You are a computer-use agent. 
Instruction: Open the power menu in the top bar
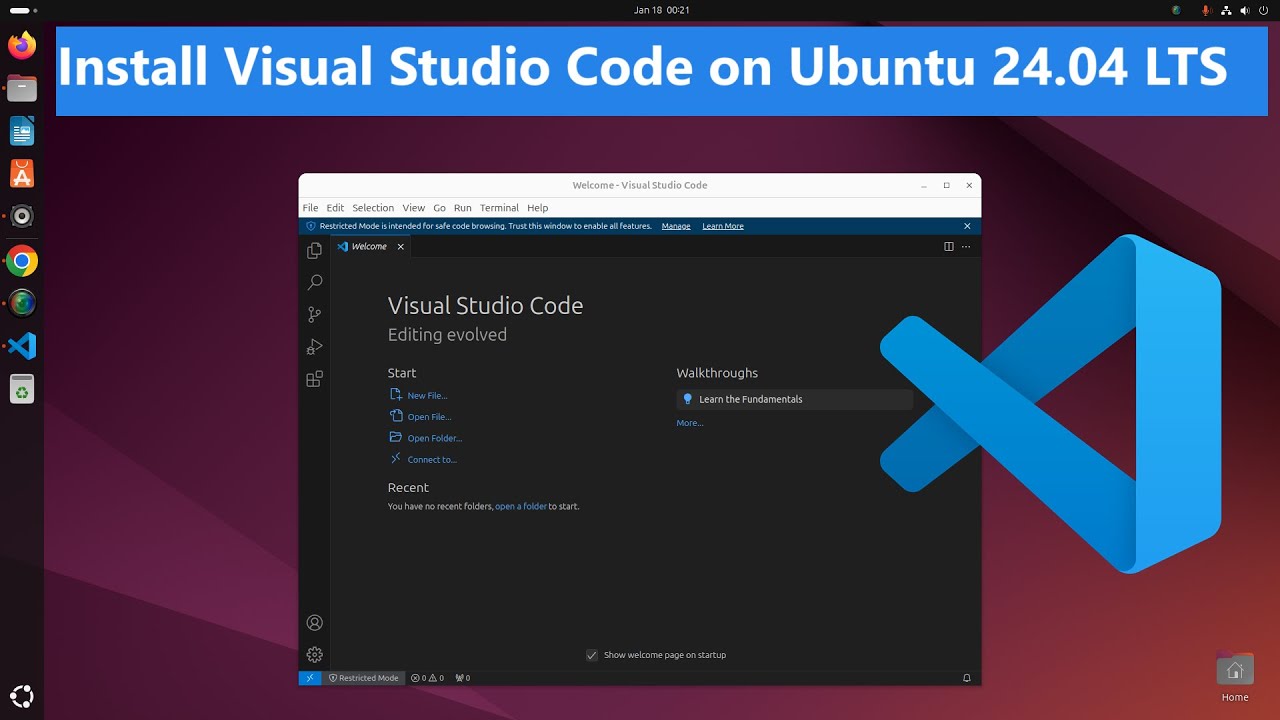pyautogui.click(x=1264, y=10)
